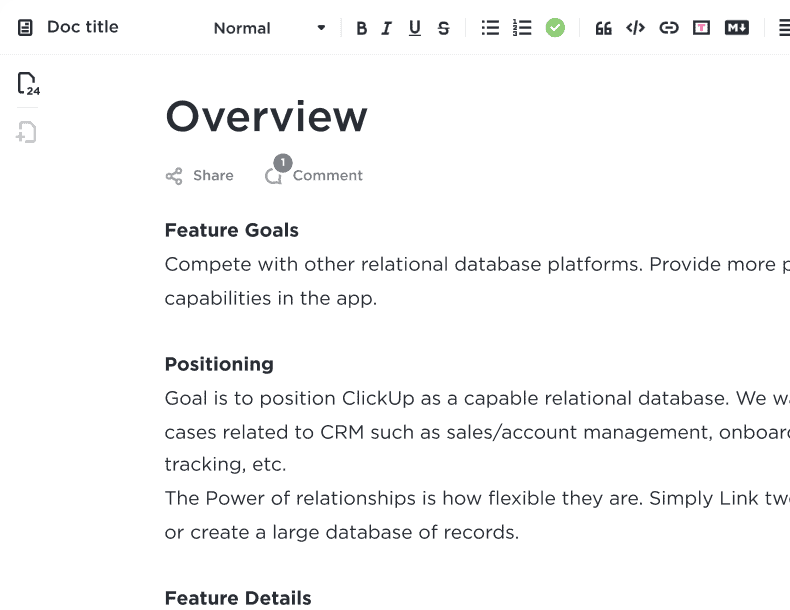This screenshot has width=790, height=610.
Task: Open the Normal text style dropdown
Action: pos(270,28)
